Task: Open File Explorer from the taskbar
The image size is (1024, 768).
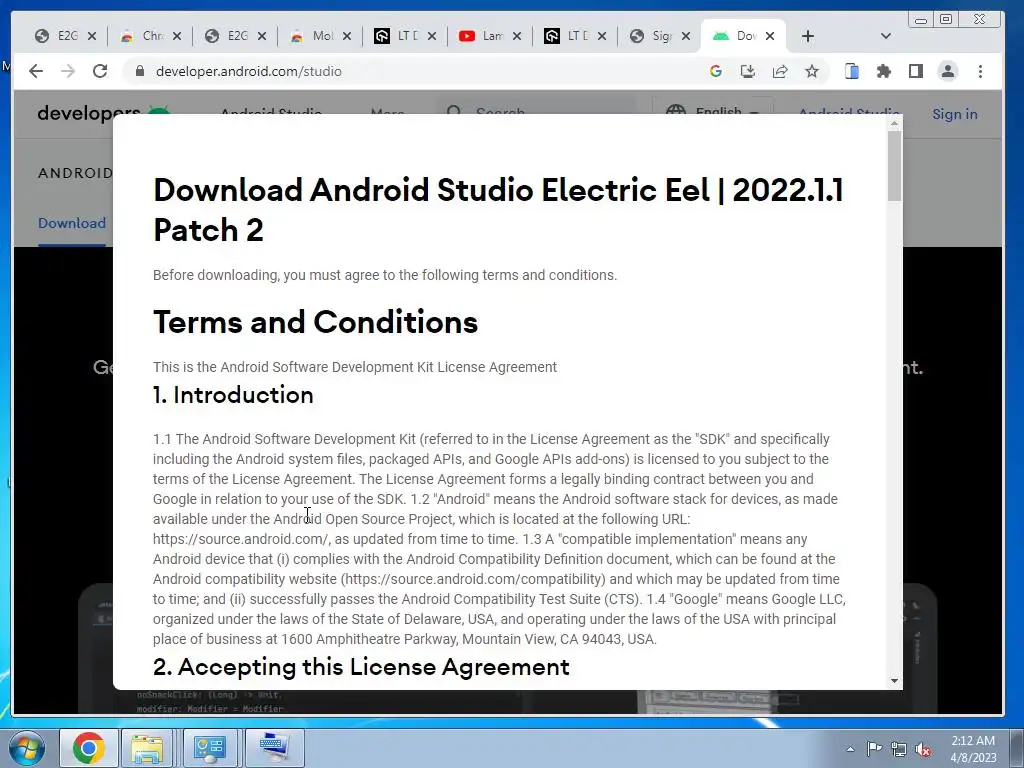Action: (147, 748)
